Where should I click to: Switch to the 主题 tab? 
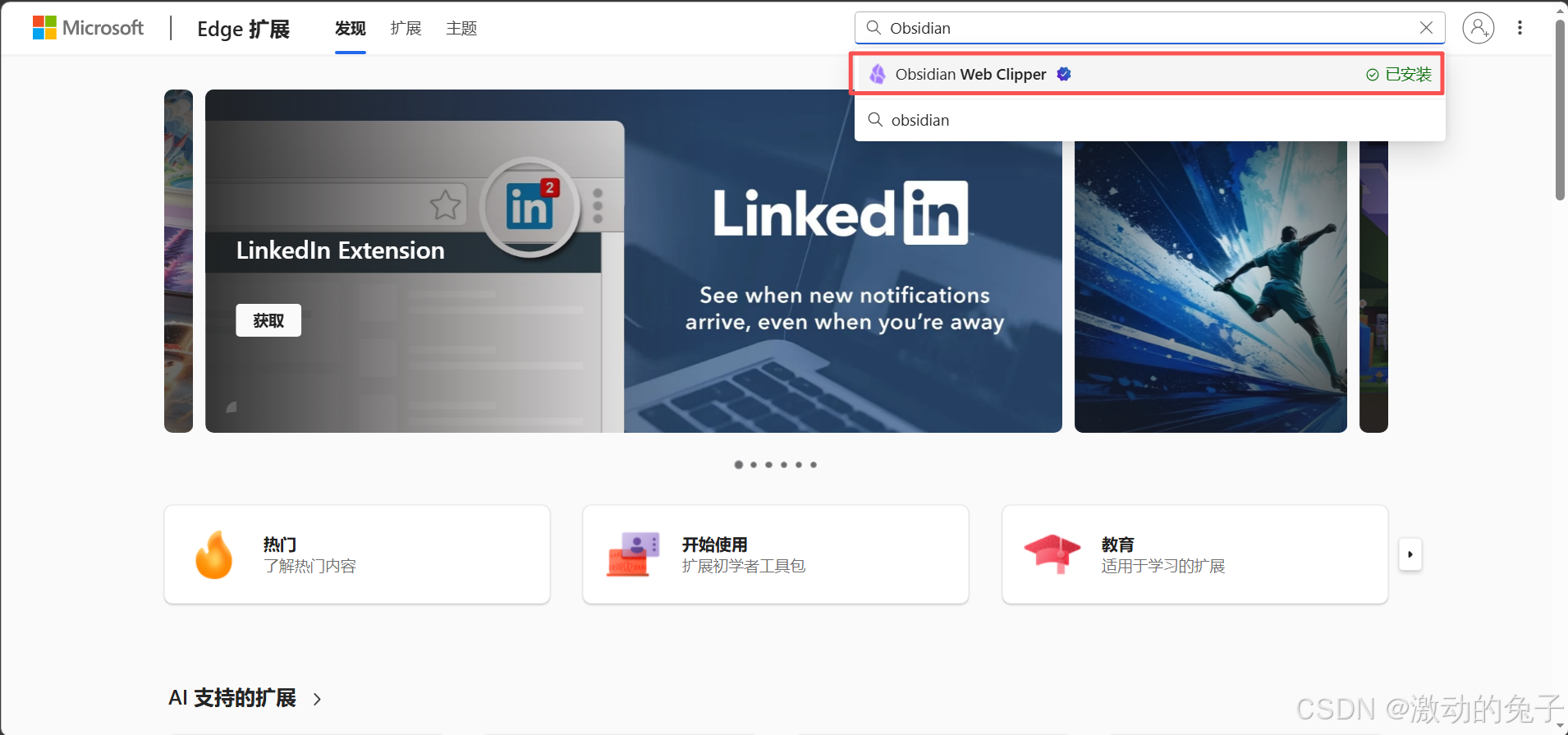click(x=461, y=29)
